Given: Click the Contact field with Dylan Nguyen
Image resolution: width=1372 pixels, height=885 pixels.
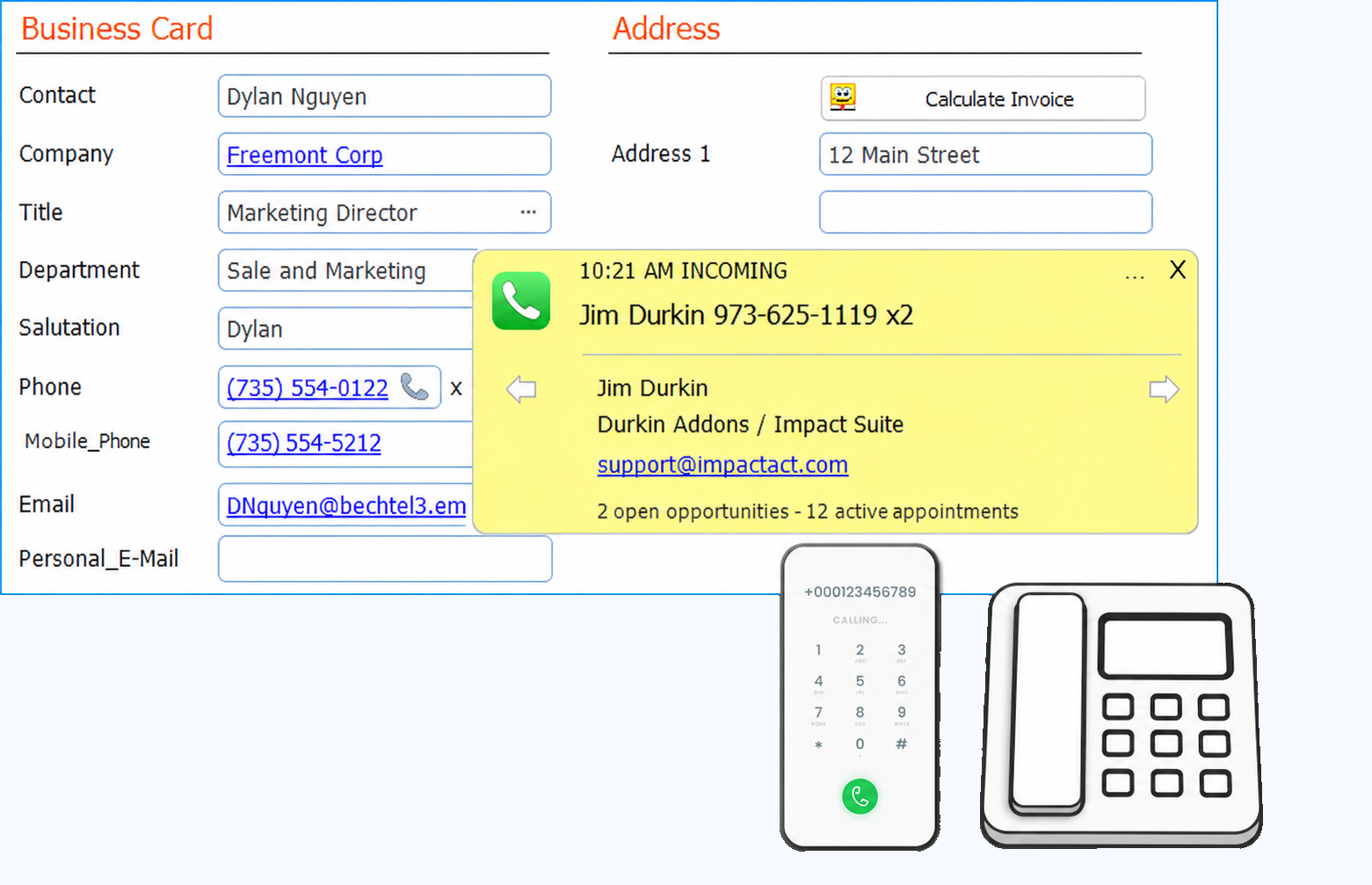Looking at the screenshot, I should [384, 96].
